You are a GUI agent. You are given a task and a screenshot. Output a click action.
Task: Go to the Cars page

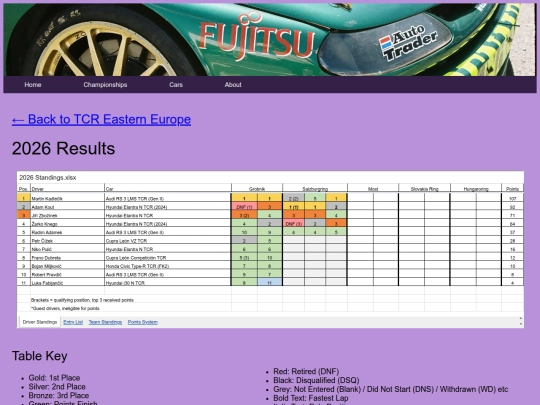pyautogui.click(x=176, y=85)
